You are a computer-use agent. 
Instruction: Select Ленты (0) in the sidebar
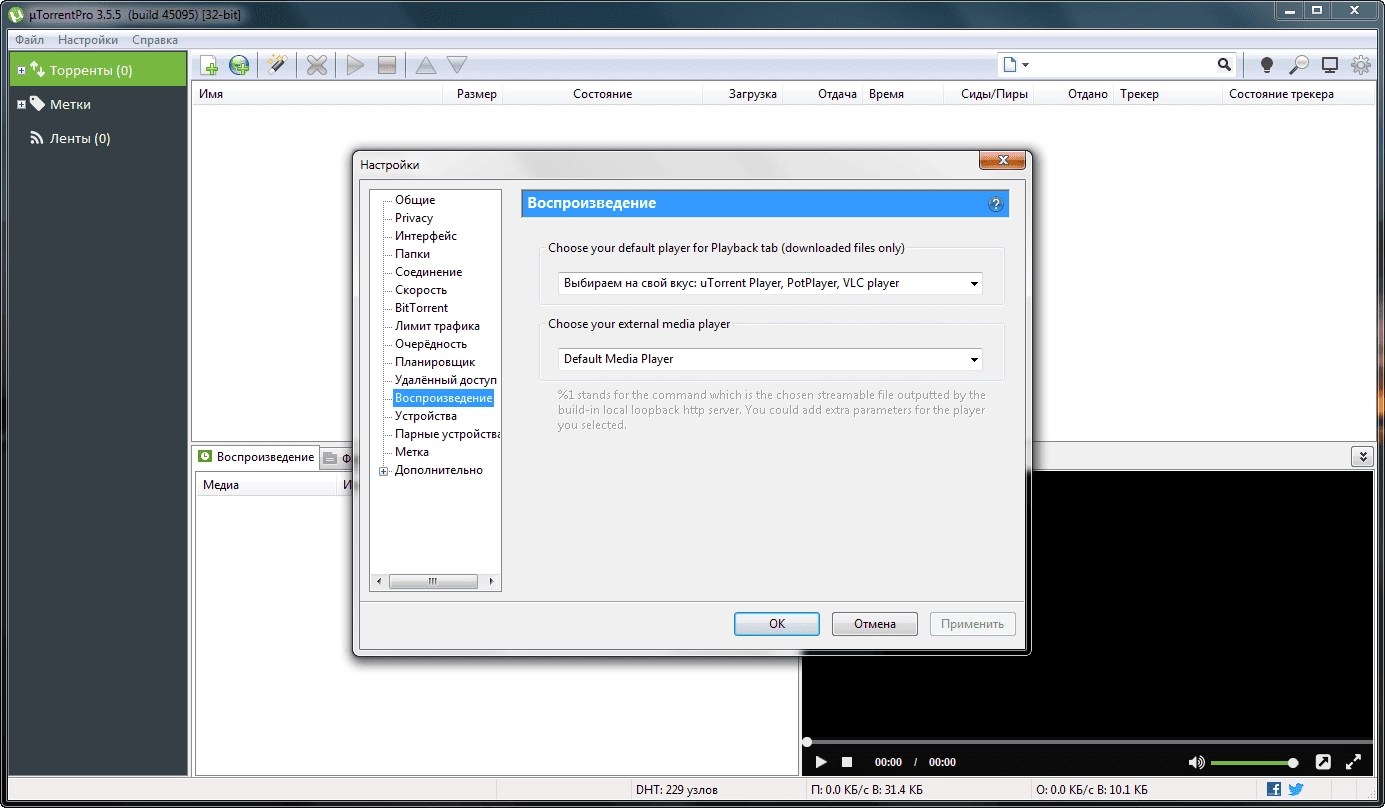(x=80, y=139)
